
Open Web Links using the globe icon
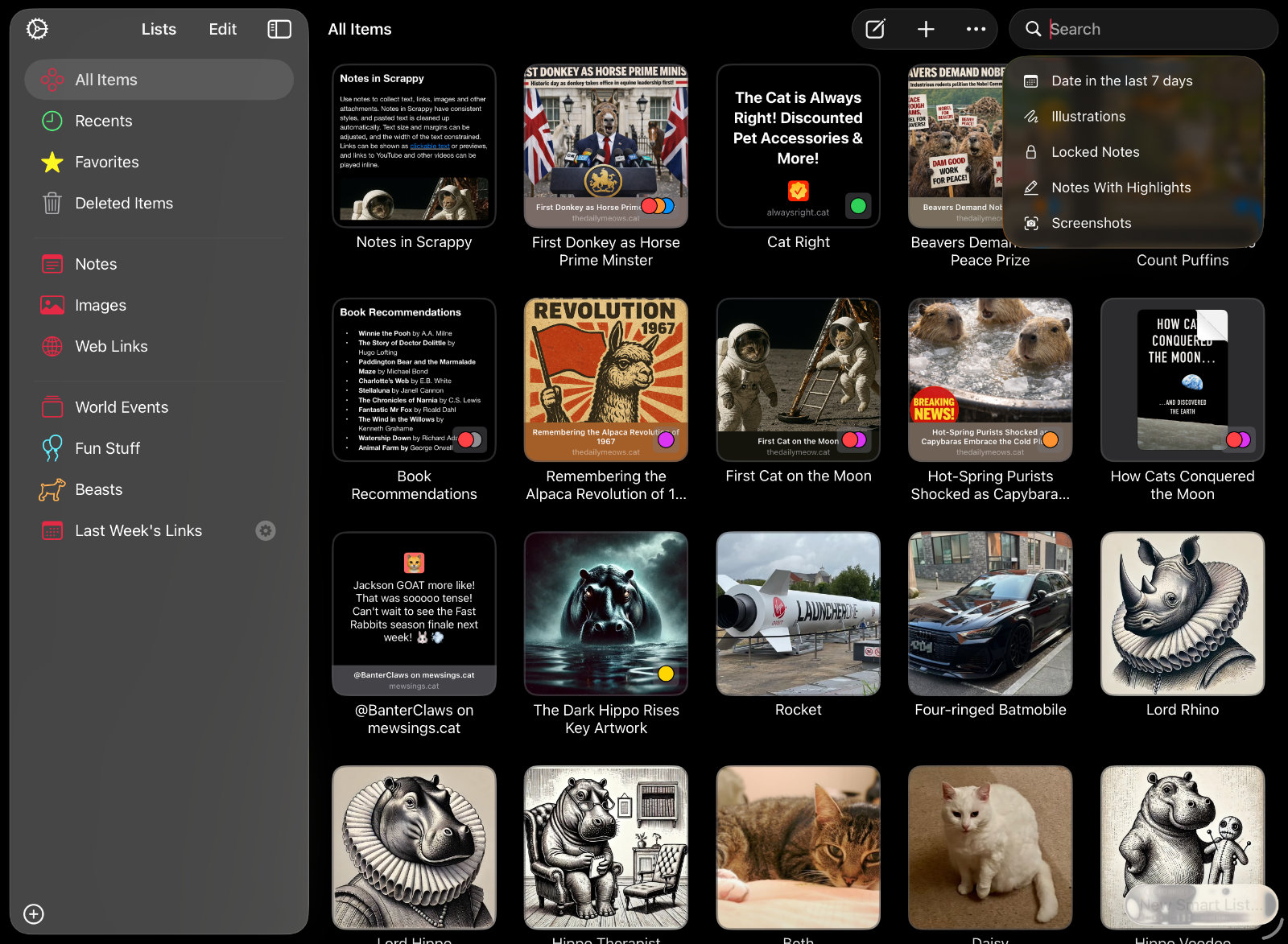(52, 347)
